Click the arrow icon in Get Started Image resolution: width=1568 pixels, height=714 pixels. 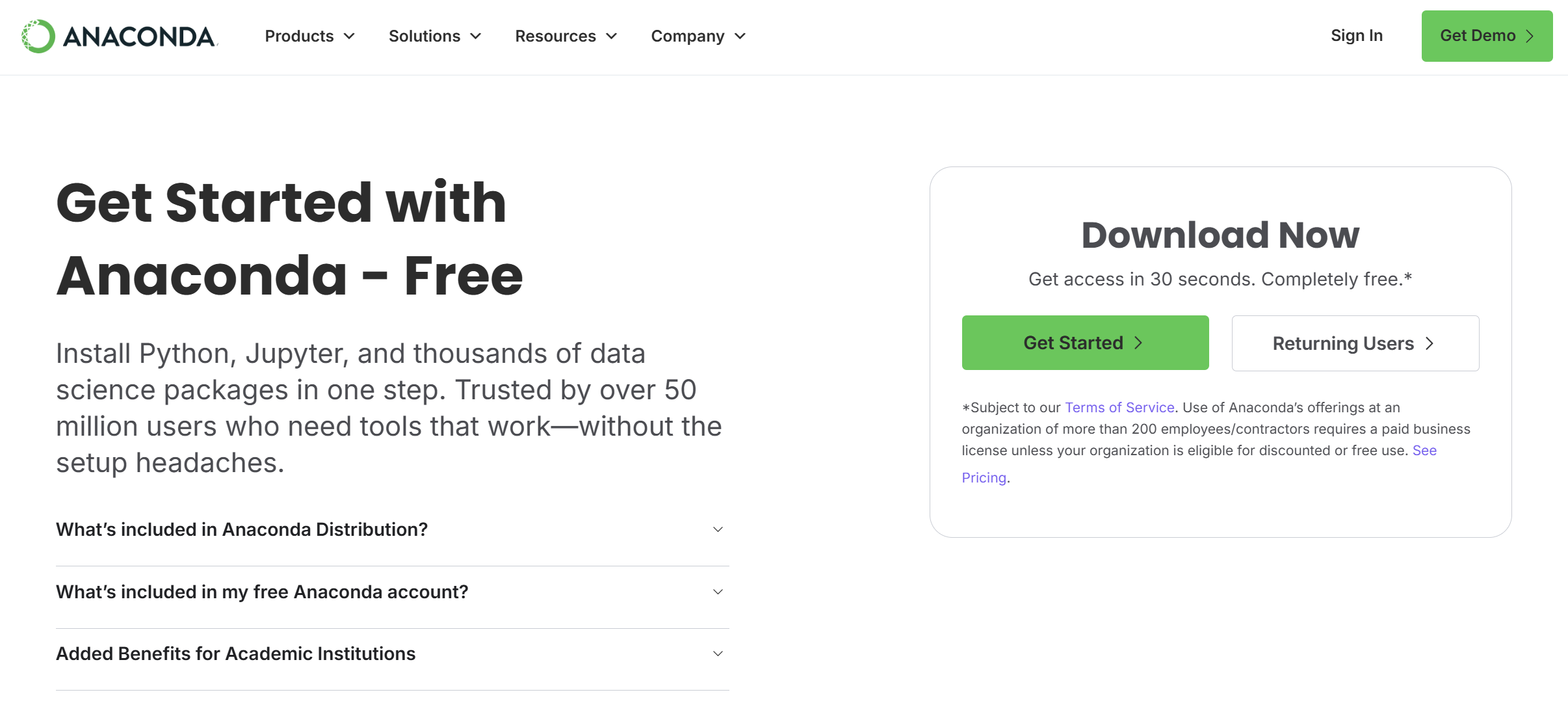click(x=1138, y=343)
